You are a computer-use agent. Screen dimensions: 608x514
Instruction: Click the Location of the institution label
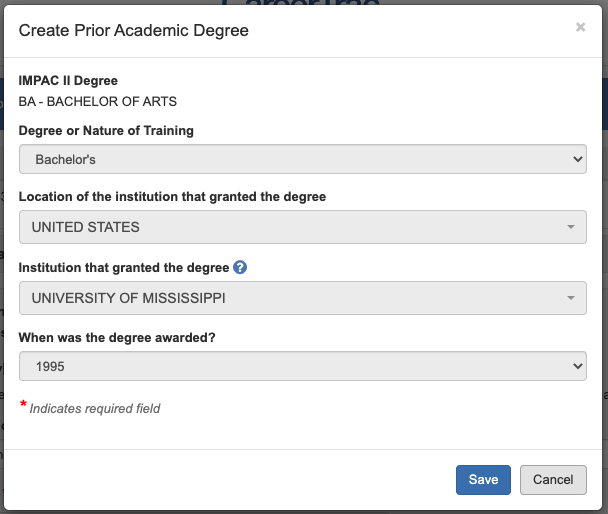(x=172, y=197)
